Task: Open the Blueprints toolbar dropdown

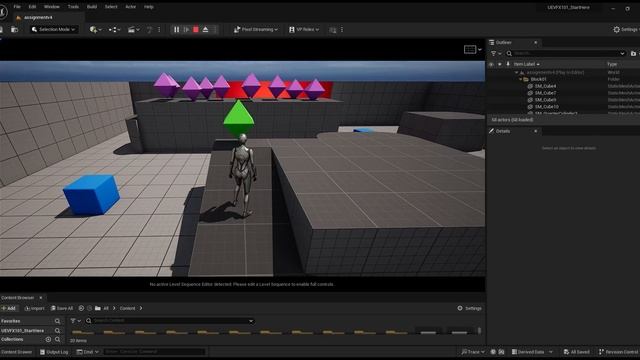Action: pos(114,29)
